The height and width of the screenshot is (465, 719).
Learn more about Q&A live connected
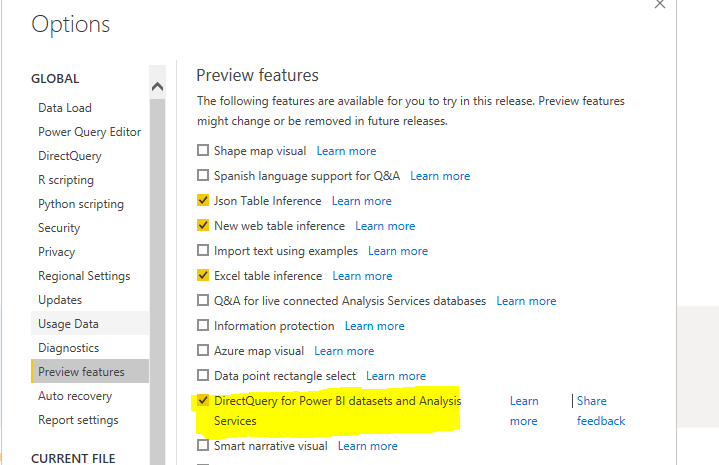tap(526, 301)
